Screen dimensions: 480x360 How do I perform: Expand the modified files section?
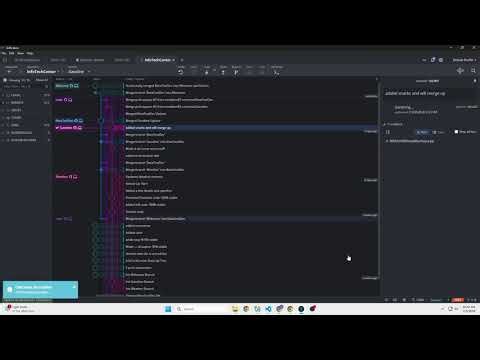(394, 124)
